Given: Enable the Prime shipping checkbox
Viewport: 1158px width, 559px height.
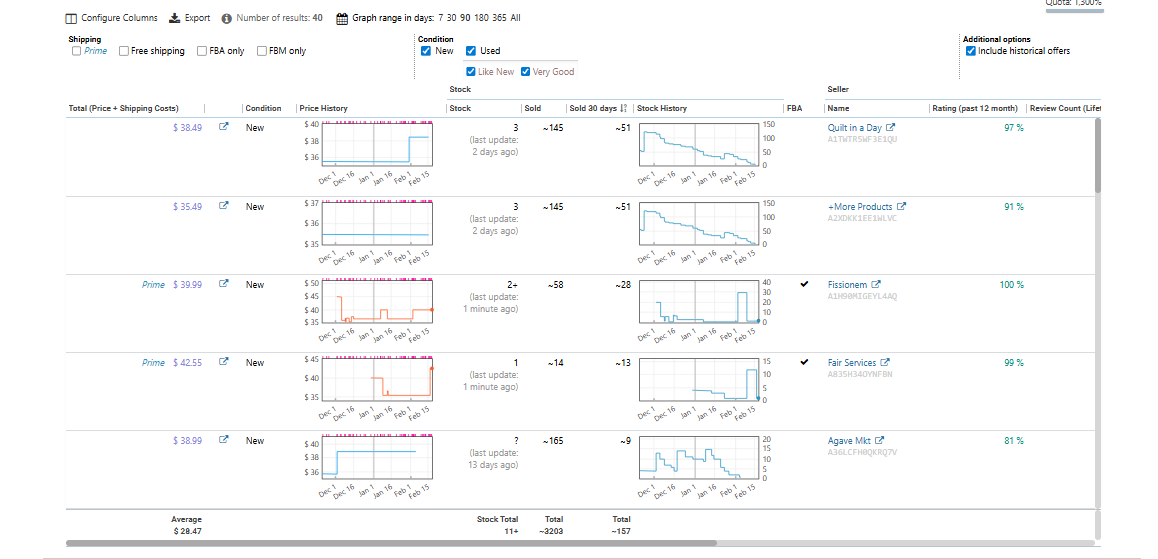Looking at the screenshot, I should click(77, 51).
